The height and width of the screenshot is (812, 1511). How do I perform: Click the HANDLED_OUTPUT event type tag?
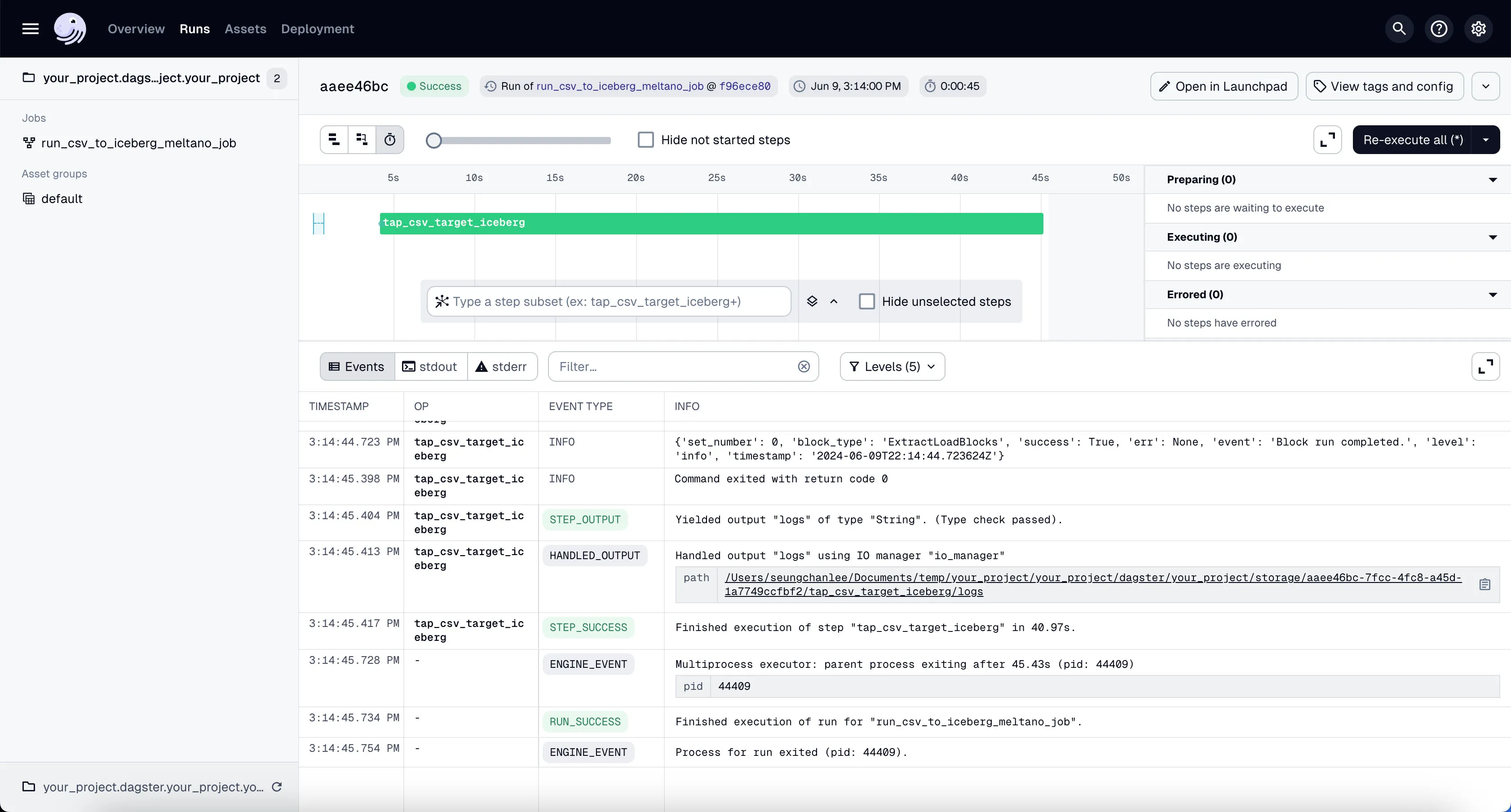pyautogui.click(x=594, y=556)
